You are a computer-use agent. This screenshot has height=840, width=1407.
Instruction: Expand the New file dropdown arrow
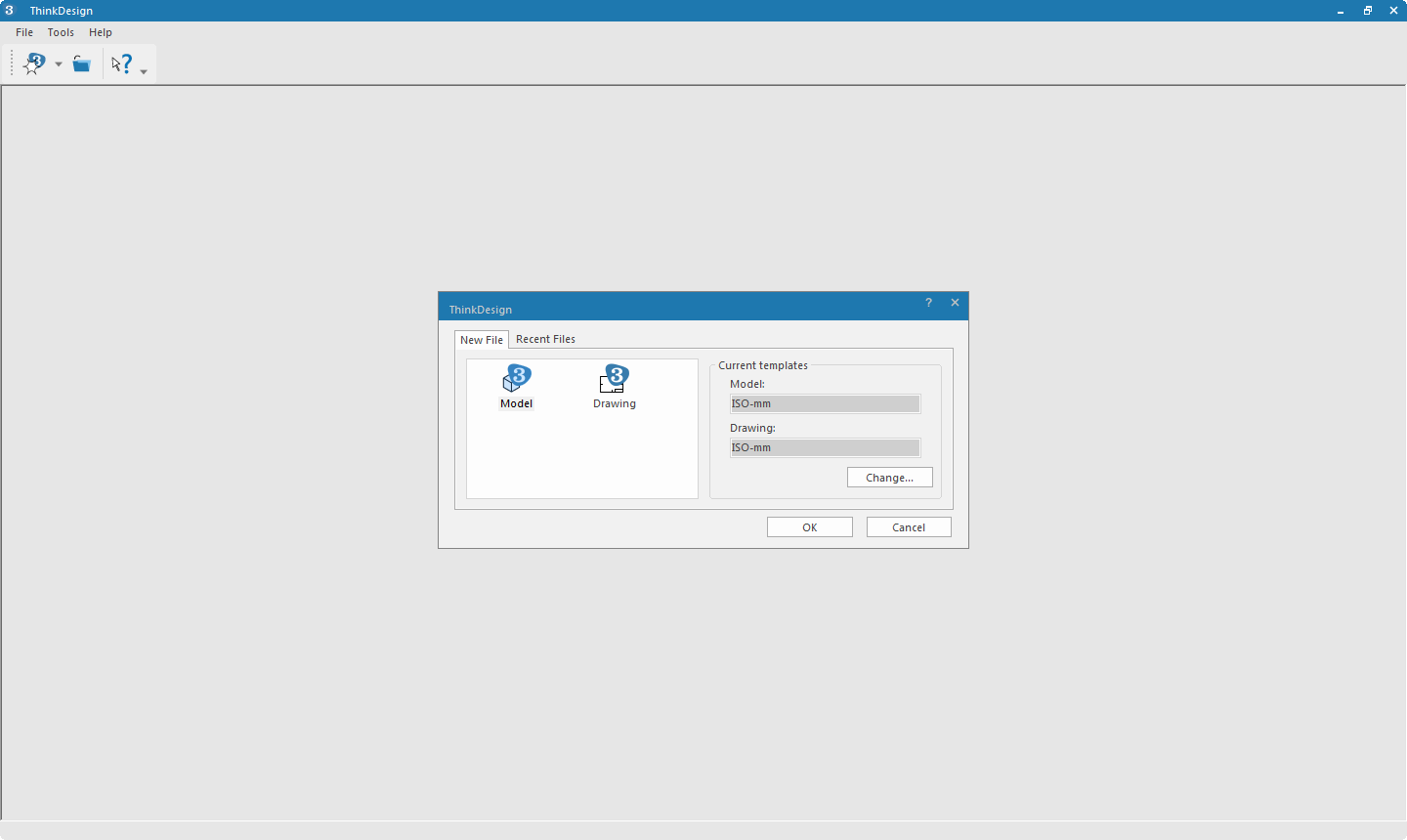[x=59, y=64]
